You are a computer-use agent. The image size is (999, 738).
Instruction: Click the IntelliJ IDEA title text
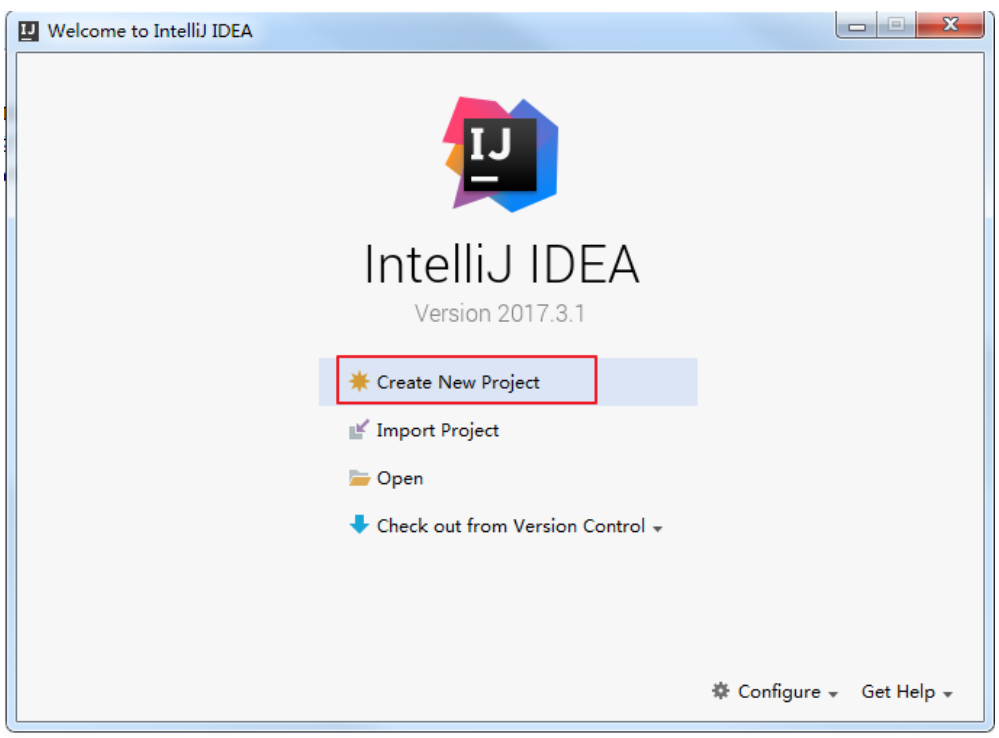tap(501, 264)
